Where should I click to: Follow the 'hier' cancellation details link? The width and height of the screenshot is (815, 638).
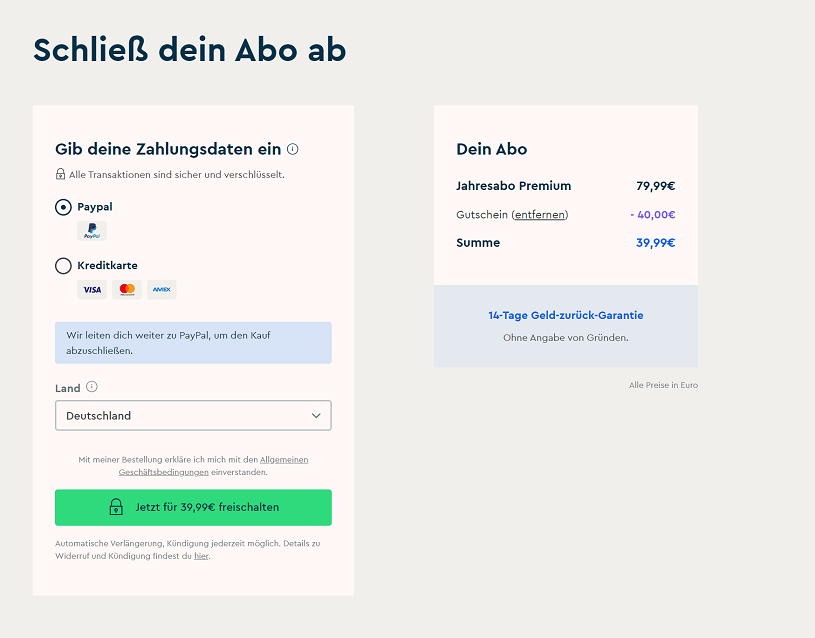pos(201,556)
